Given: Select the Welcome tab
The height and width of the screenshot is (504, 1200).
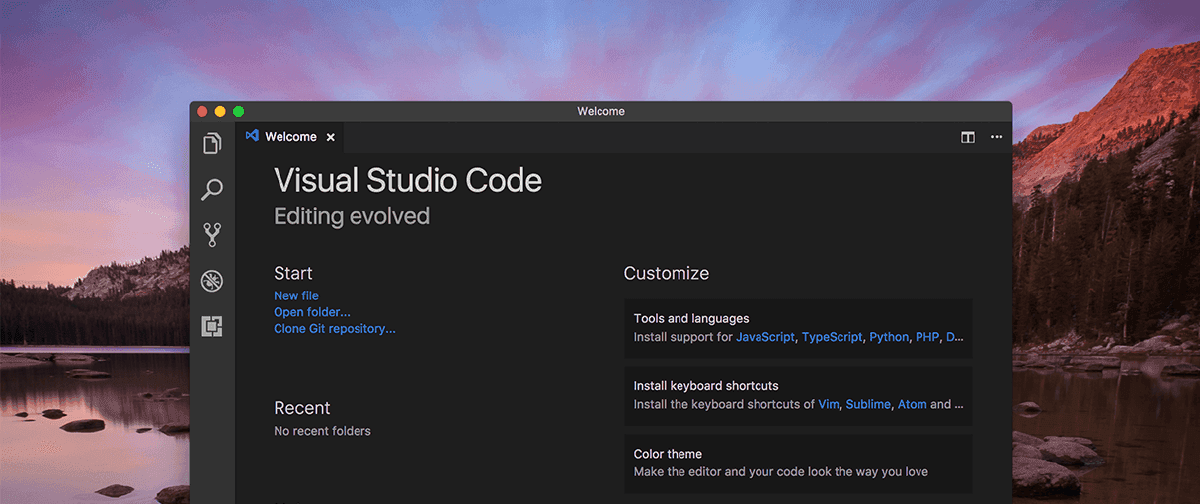Looking at the screenshot, I should click(290, 137).
